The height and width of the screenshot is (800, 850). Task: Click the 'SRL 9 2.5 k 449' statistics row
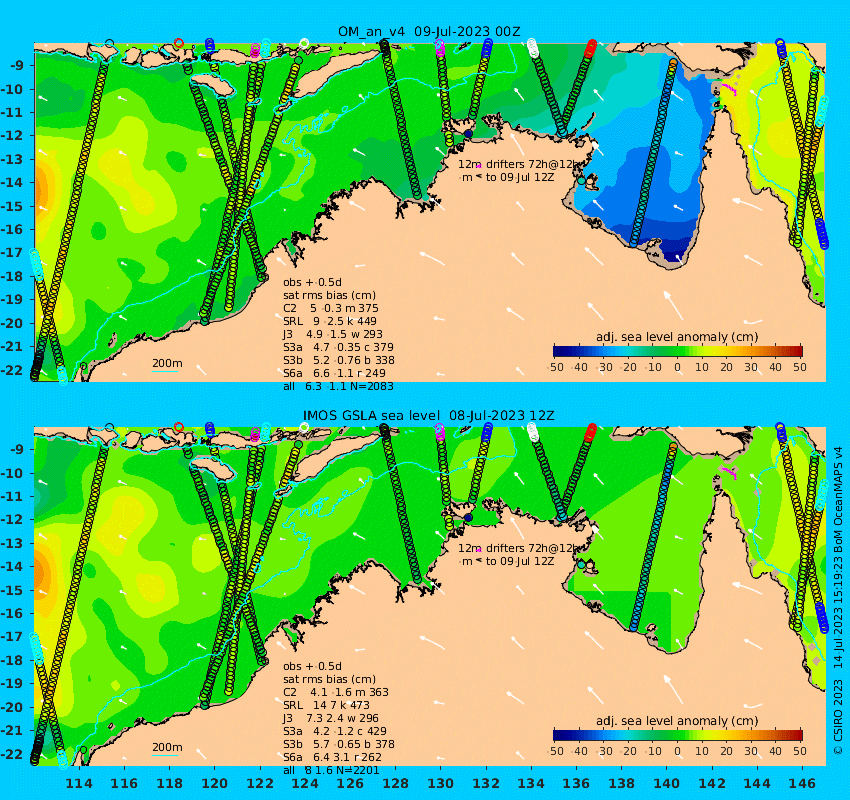330,321
